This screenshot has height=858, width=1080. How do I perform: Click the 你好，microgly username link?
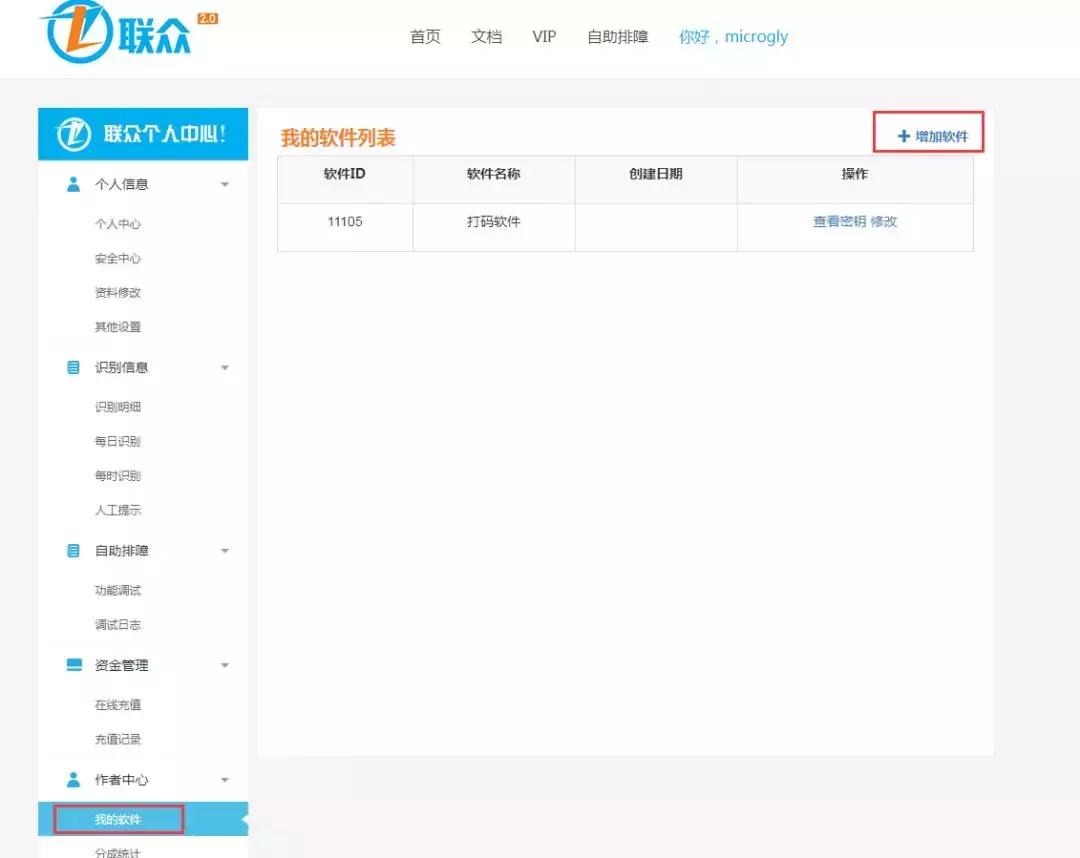(x=733, y=36)
